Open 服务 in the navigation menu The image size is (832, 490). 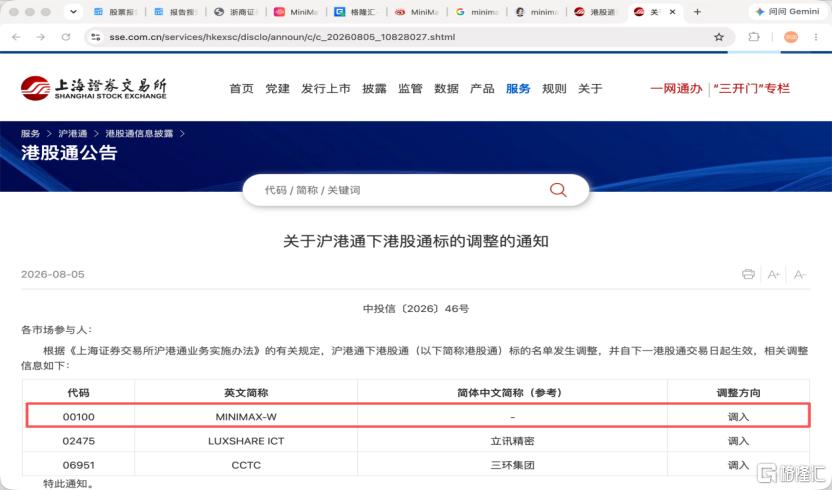click(x=518, y=89)
